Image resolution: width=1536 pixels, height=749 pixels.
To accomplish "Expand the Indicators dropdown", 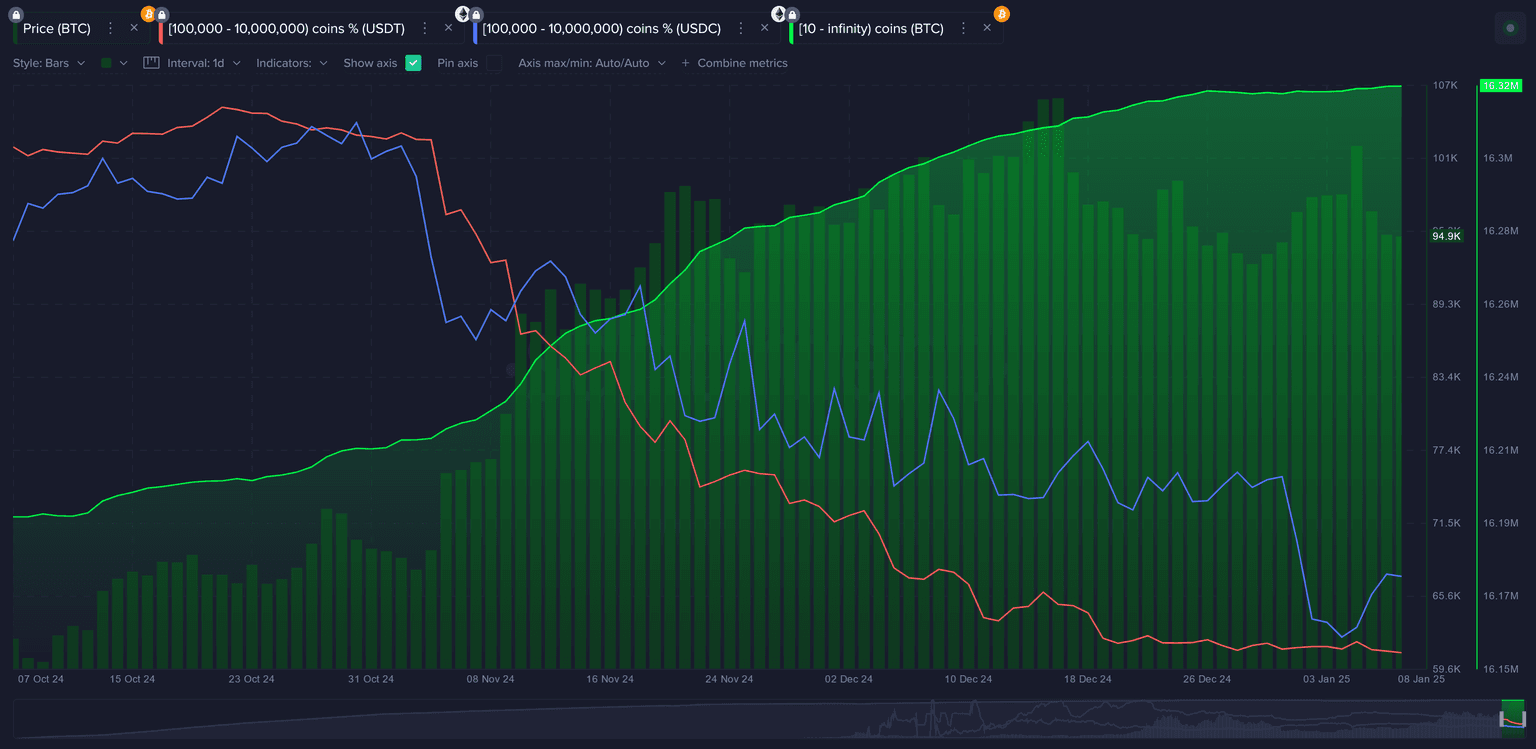I will [x=291, y=63].
